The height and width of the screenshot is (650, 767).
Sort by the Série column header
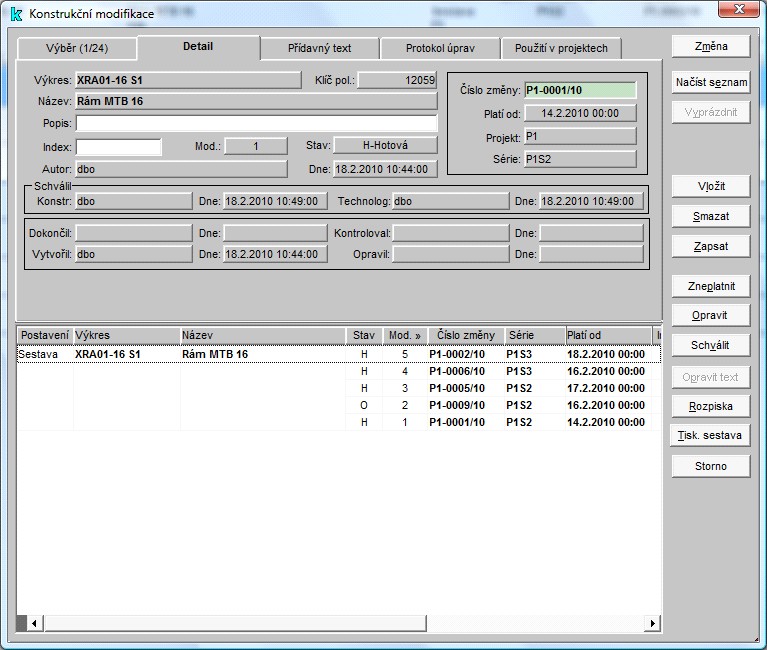pos(535,336)
